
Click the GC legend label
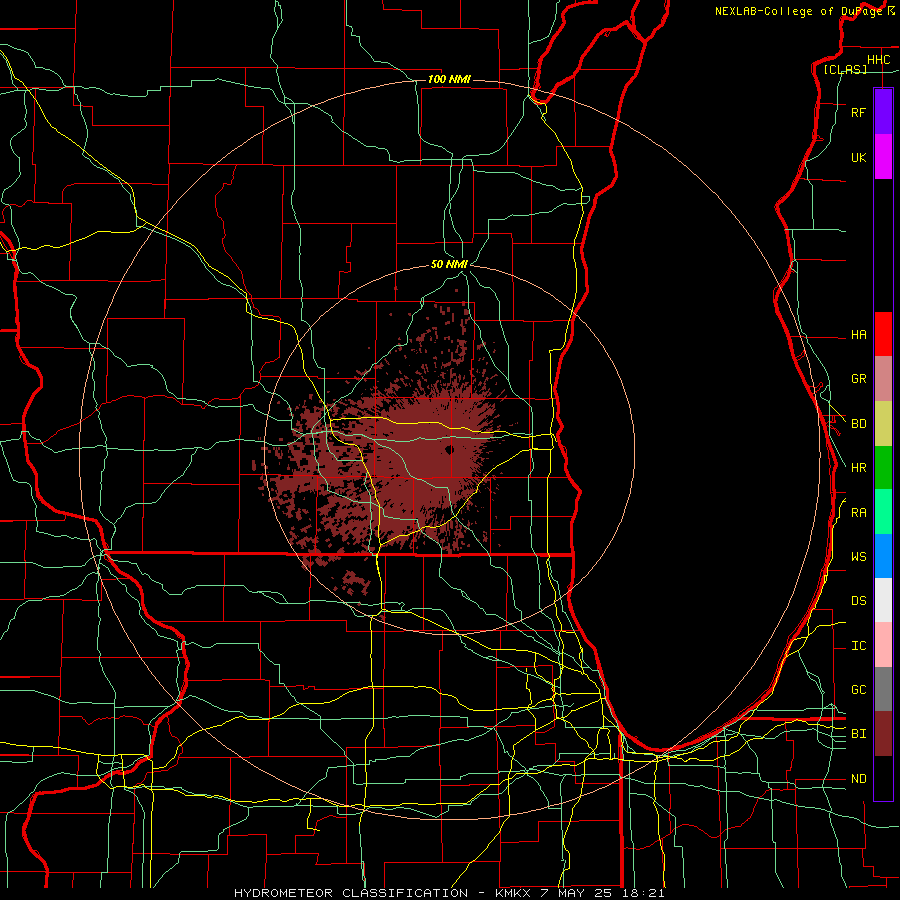click(858, 690)
